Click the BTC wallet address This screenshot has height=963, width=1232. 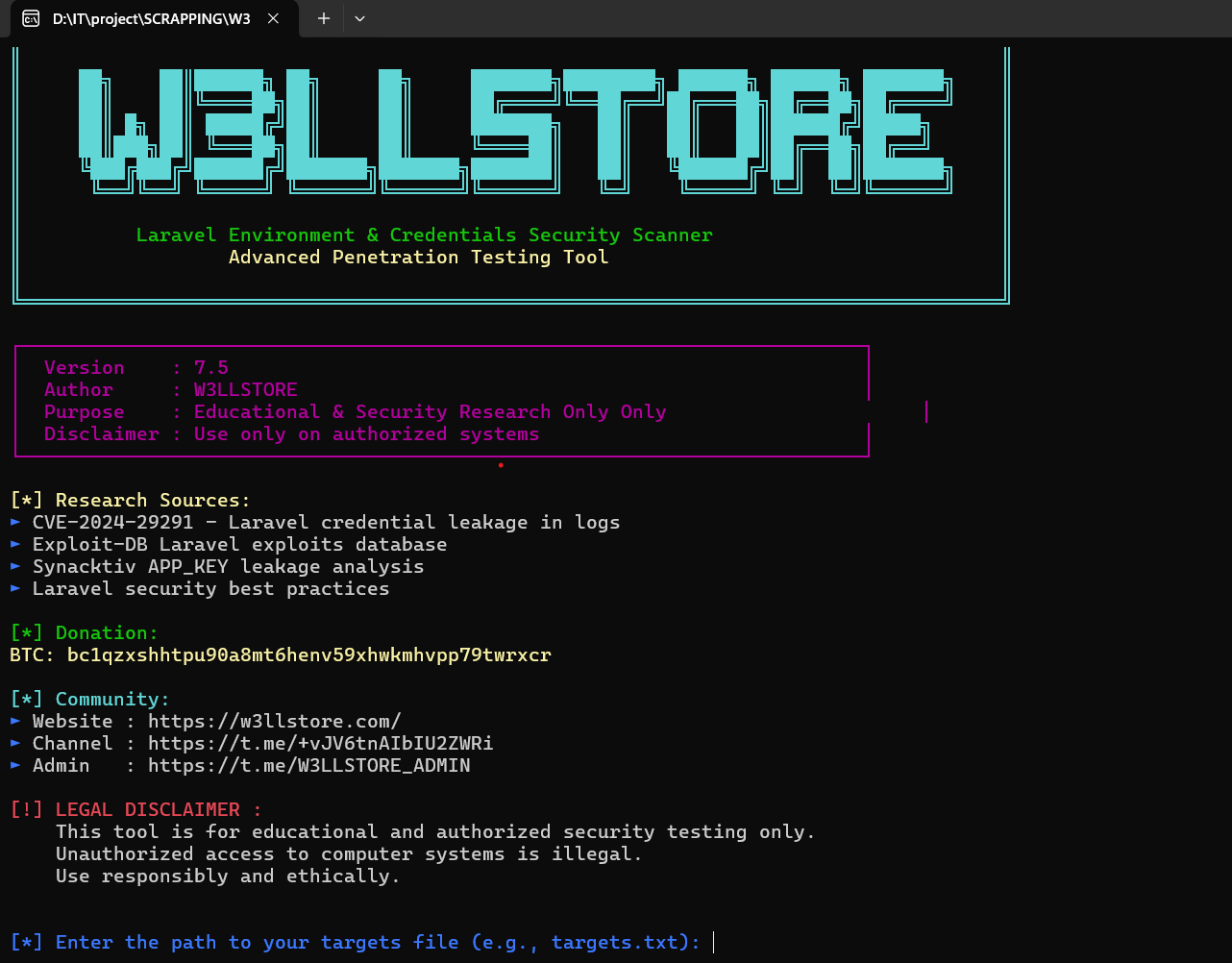309,655
